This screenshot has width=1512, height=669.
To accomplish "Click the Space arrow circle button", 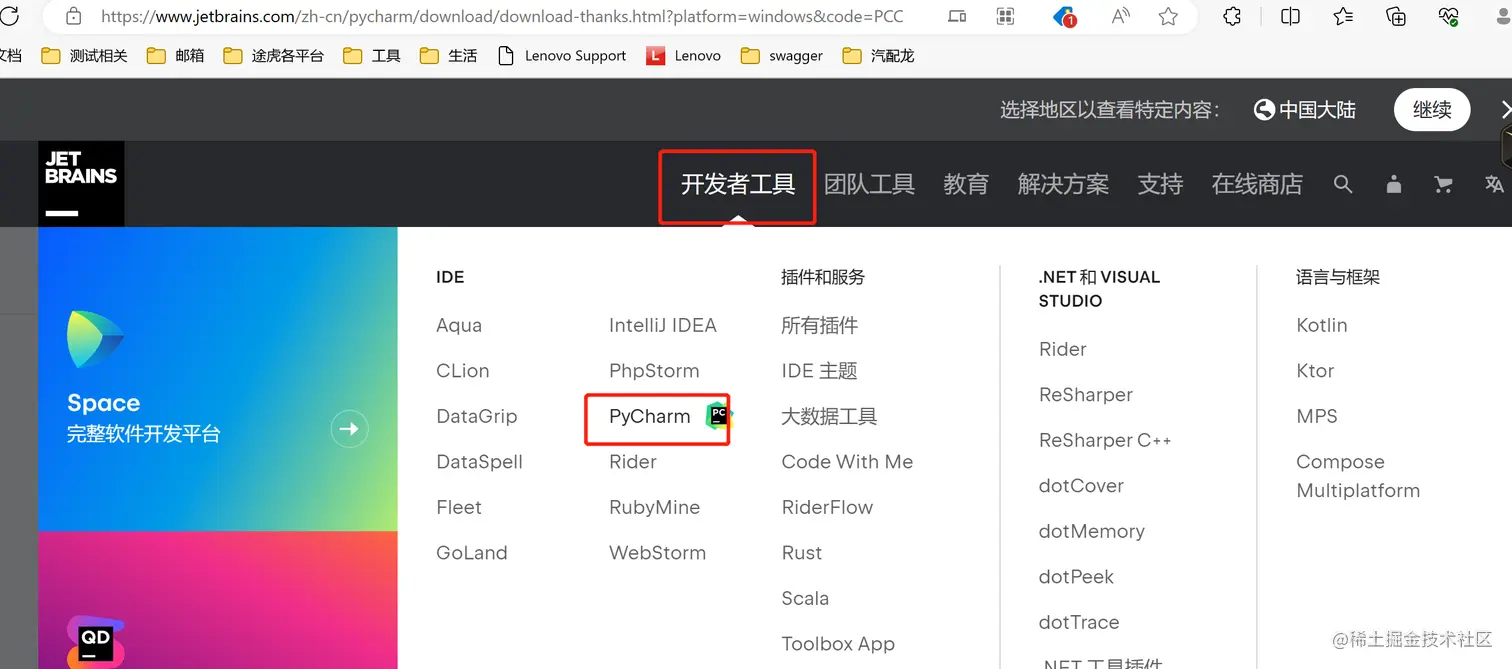I will (350, 430).
